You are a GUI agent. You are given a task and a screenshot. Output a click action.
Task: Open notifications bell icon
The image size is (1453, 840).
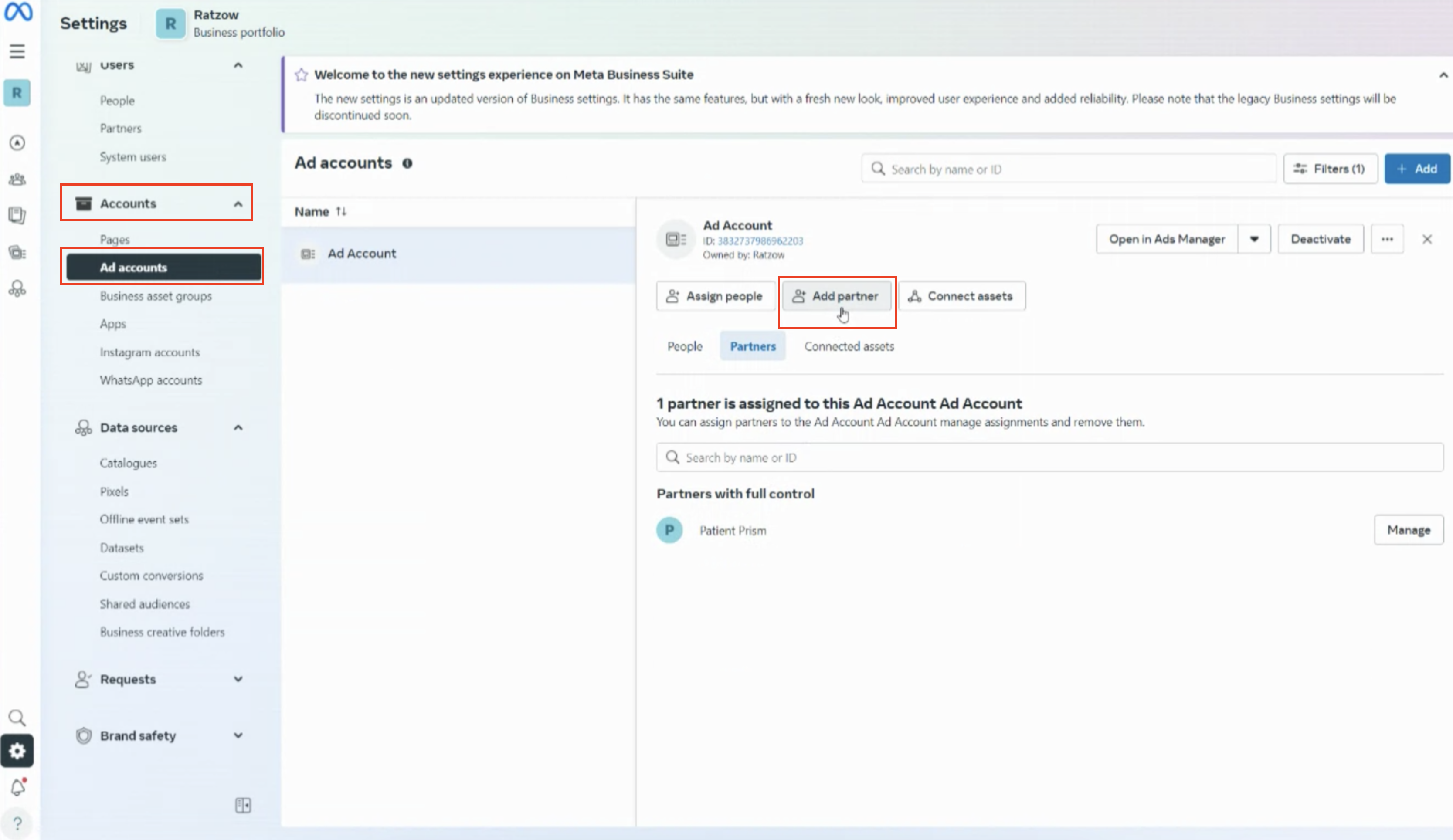click(18, 787)
